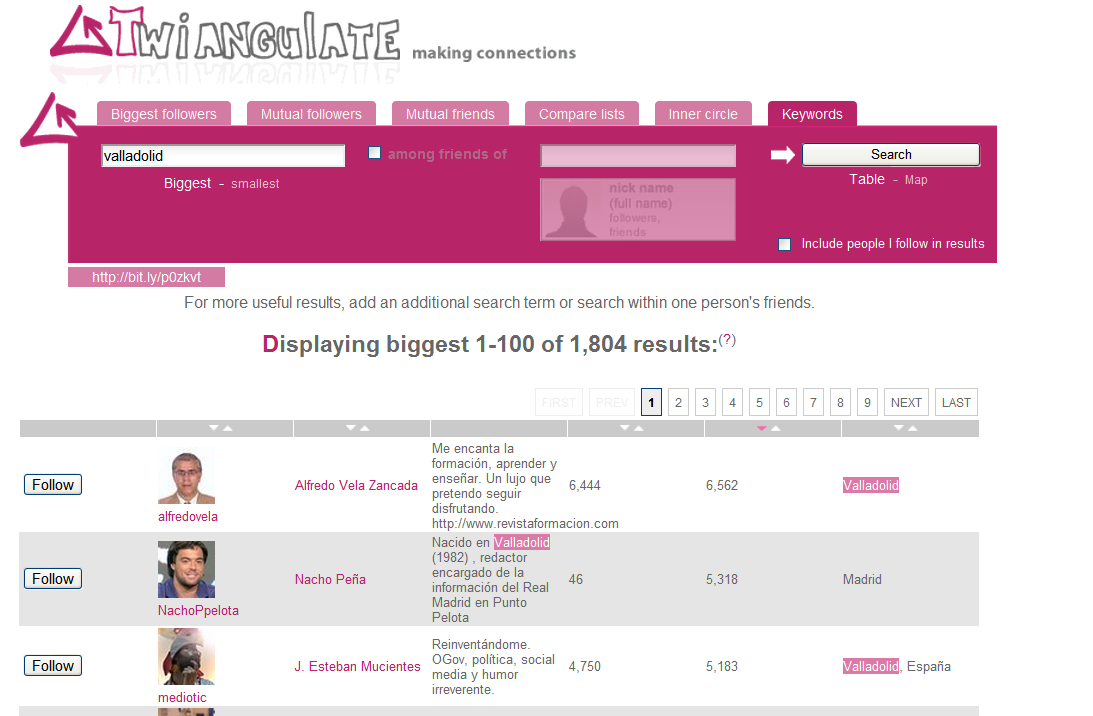This screenshot has width=1093, height=716.
Task: Open the bit.ly/p0zkvt short link
Action: (146, 277)
